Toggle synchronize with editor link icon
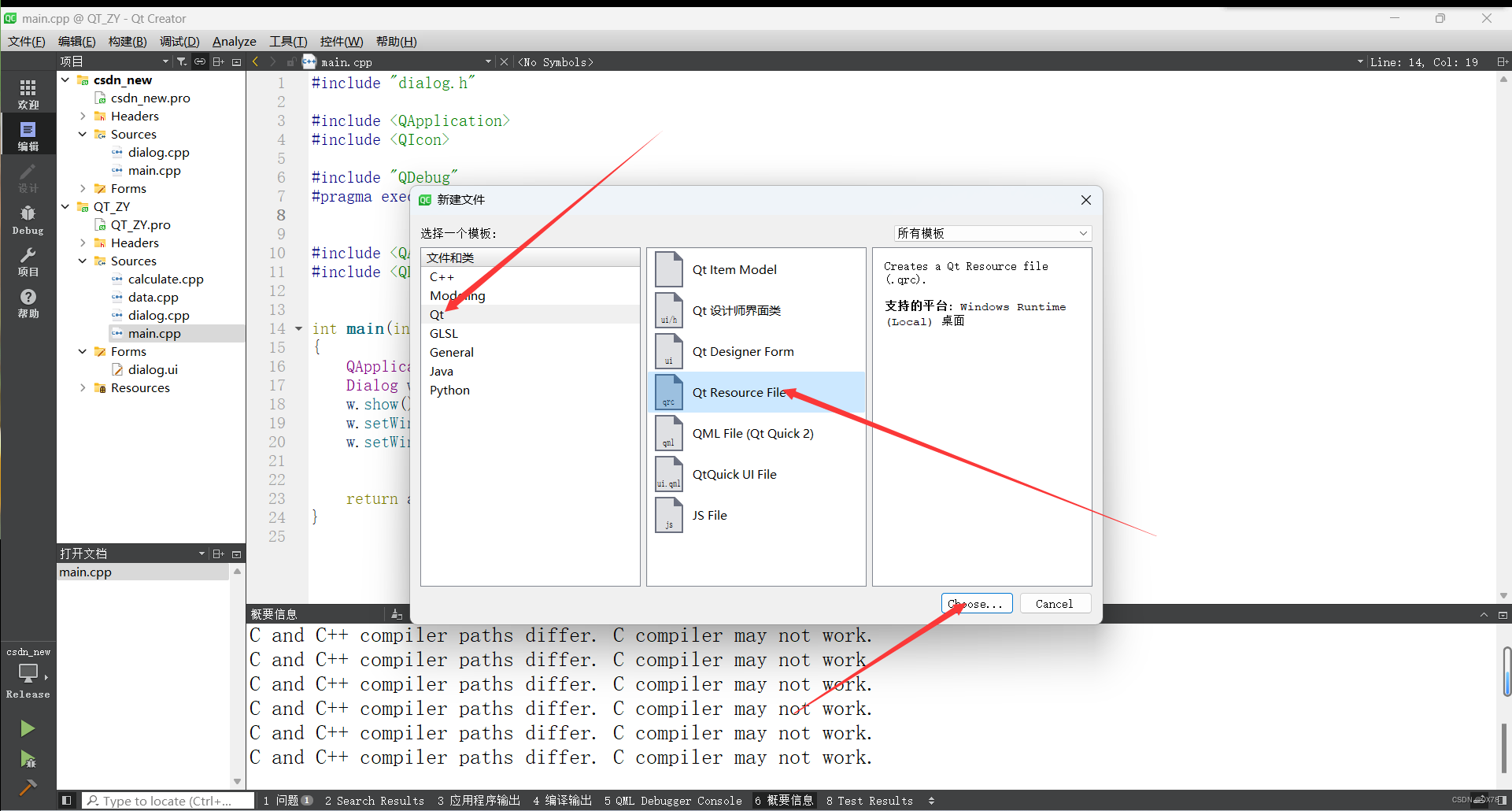Screen dimensions: 1512x811 pyautogui.click(x=200, y=61)
